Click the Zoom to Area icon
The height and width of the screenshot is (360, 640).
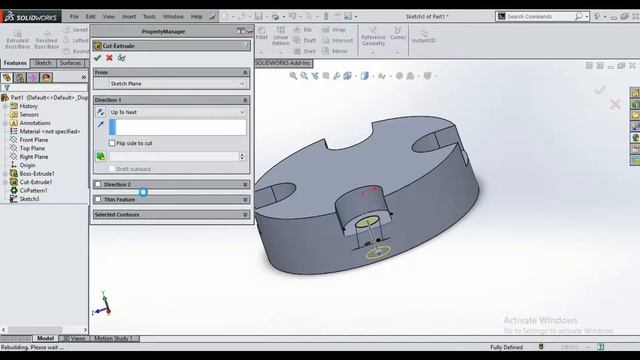[x=304, y=76]
